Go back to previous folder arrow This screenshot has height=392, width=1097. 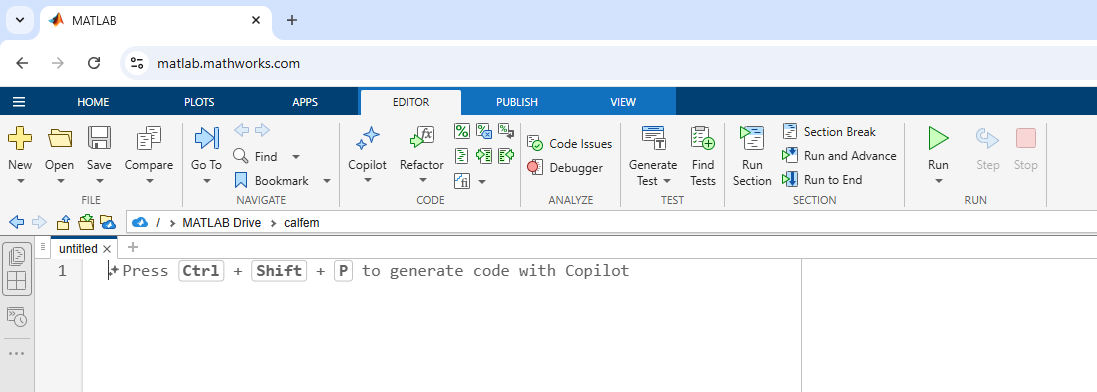(17, 223)
